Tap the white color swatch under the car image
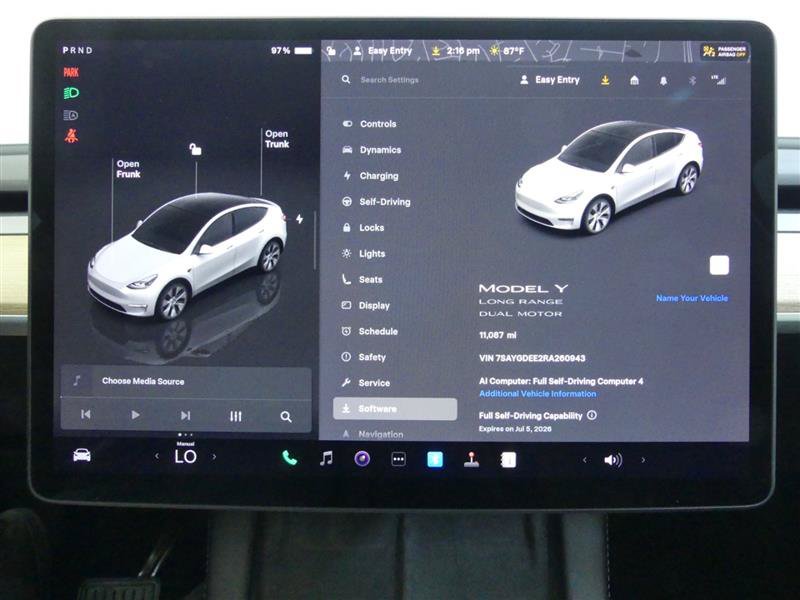The width and height of the screenshot is (800, 600). 719,265
